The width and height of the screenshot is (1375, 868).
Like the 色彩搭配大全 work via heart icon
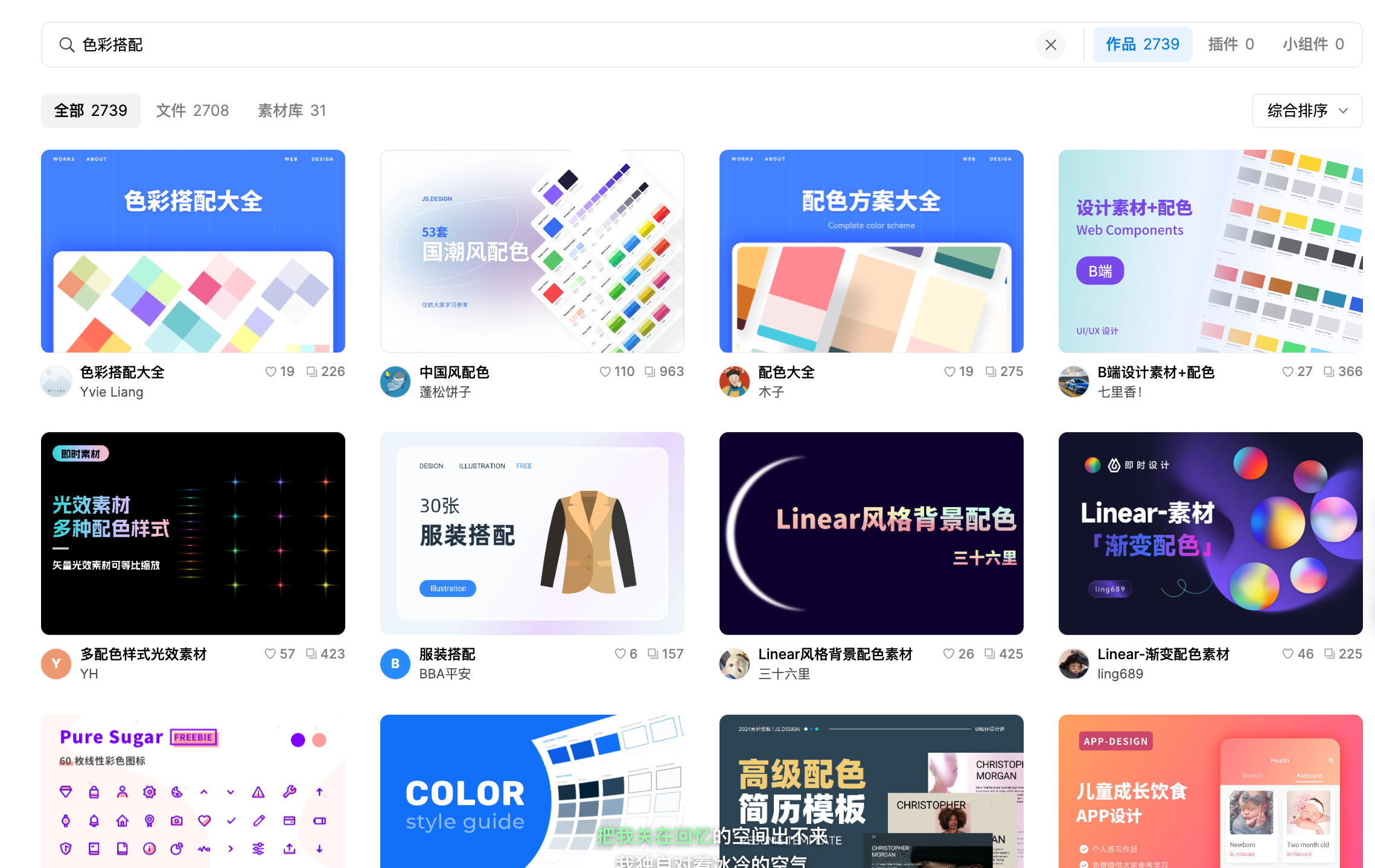point(270,372)
